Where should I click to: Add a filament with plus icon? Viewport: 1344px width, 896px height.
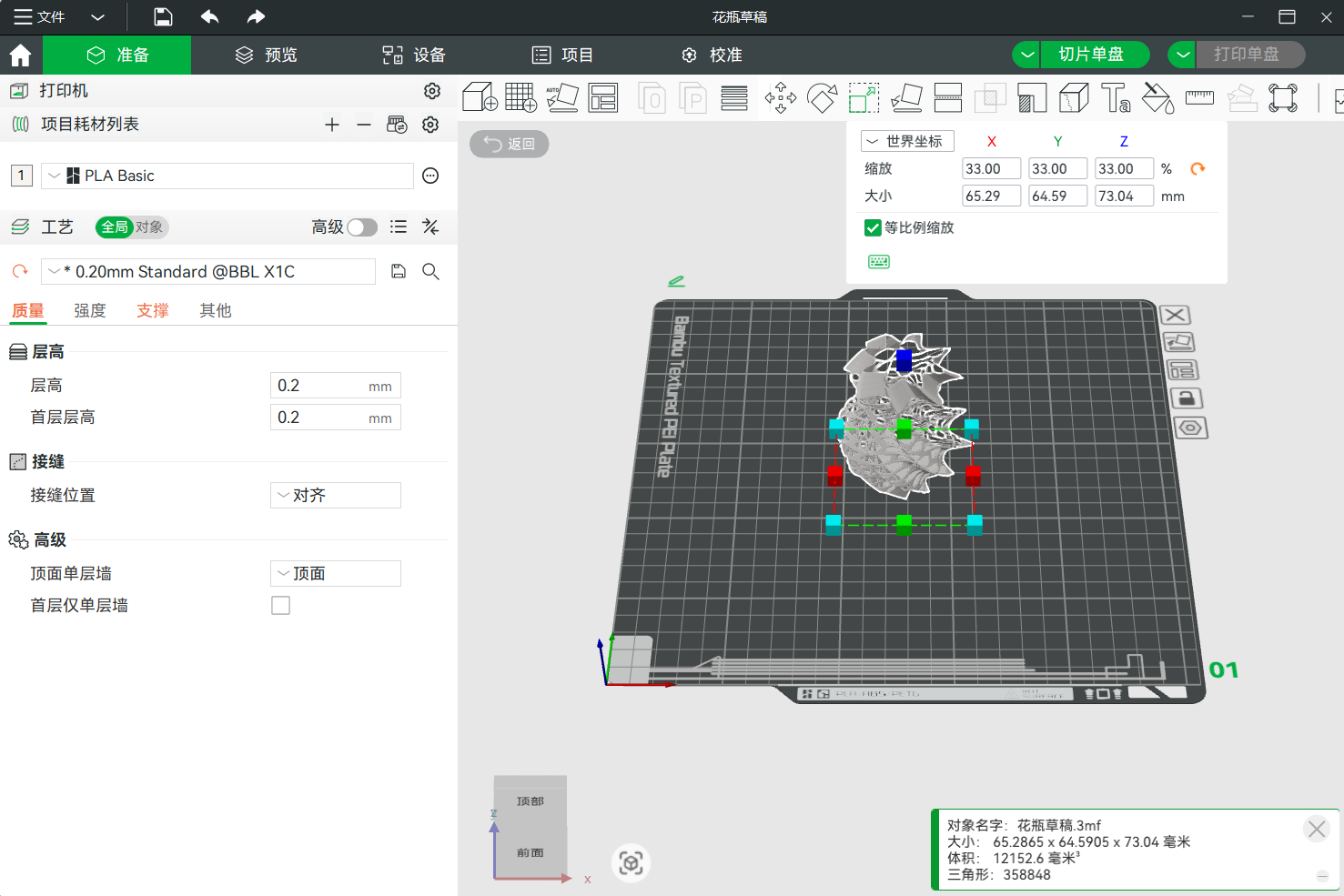coord(332,125)
